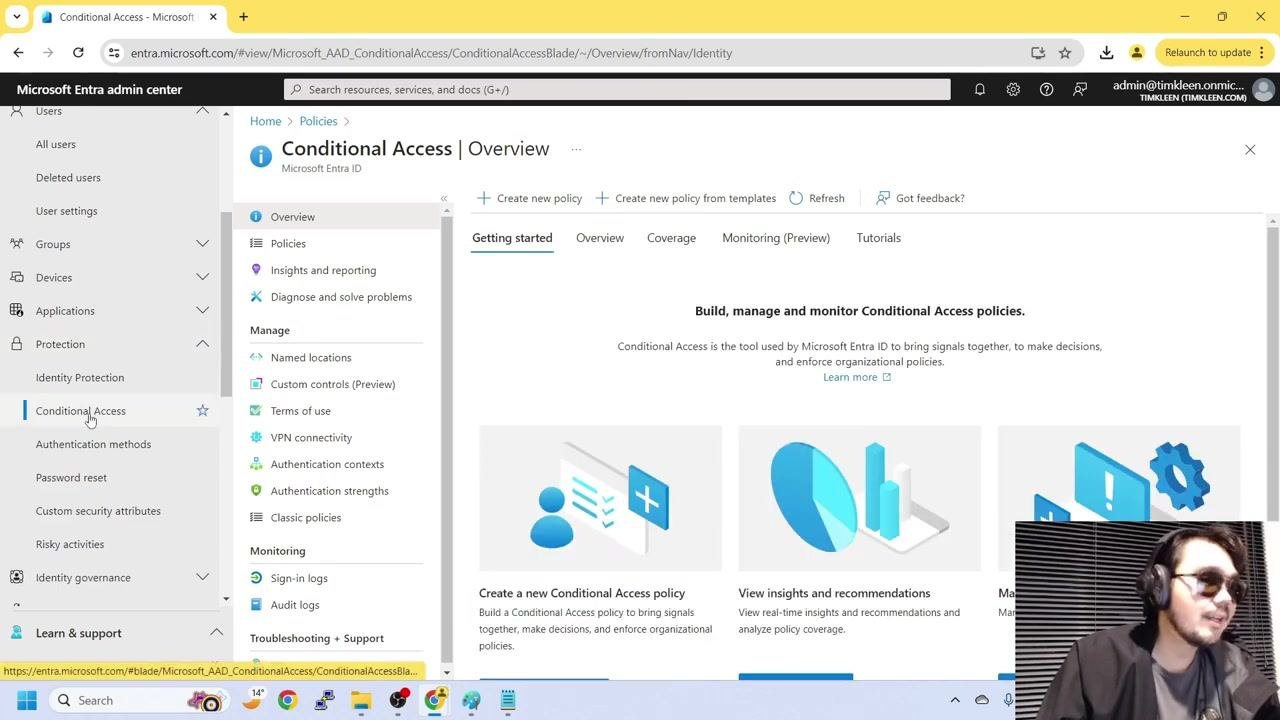Open the browser downloads icon
1280x720 pixels.
coord(1106,52)
